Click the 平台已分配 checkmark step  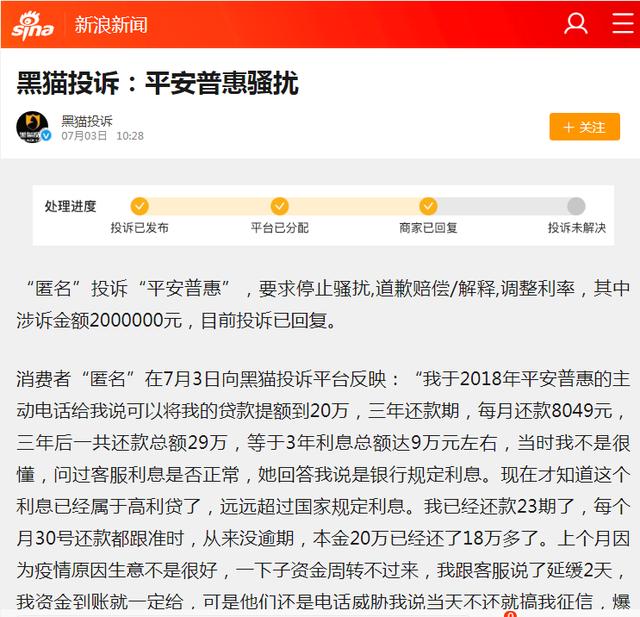pyautogui.click(x=280, y=206)
